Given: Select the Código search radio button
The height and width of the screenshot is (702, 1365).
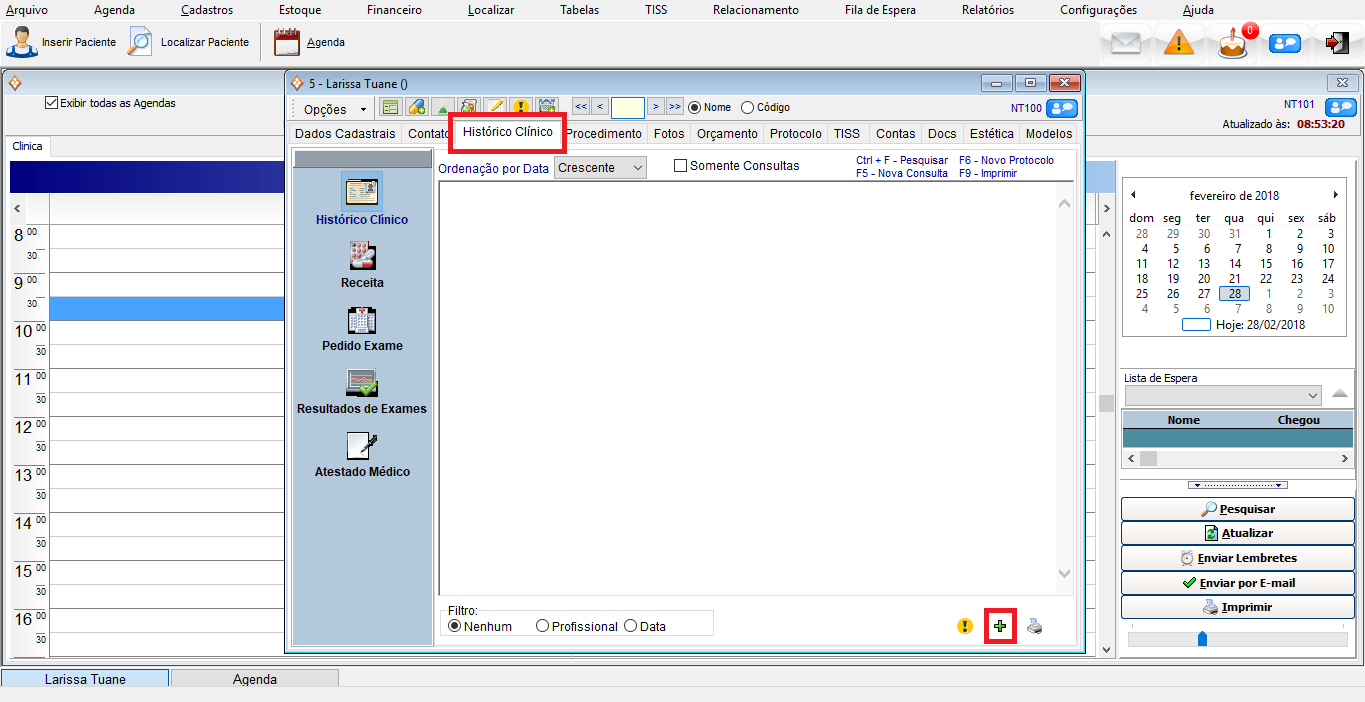Looking at the screenshot, I should pyautogui.click(x=747, y=107).
